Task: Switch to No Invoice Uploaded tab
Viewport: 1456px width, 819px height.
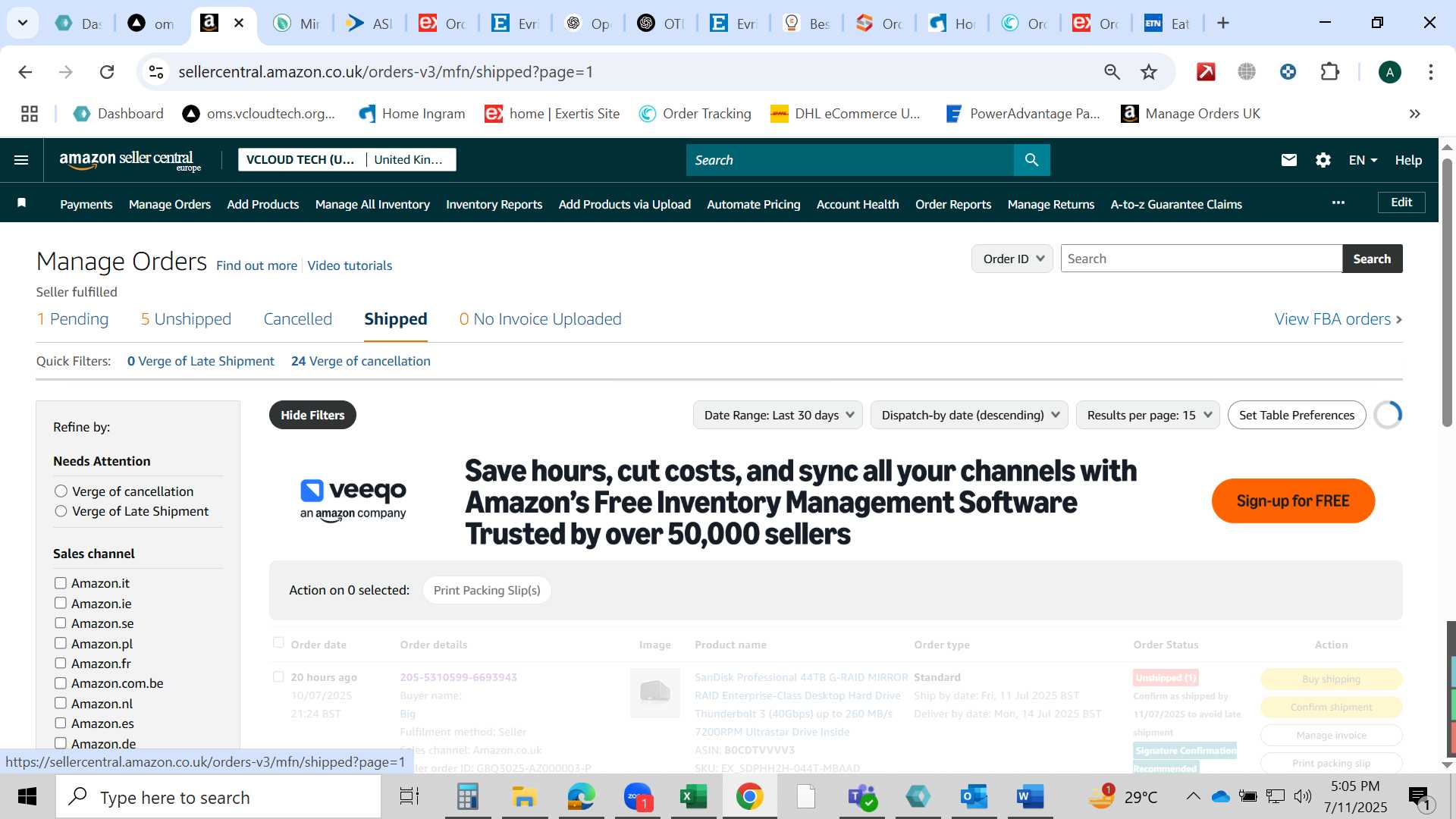Action: pos(540,319)
